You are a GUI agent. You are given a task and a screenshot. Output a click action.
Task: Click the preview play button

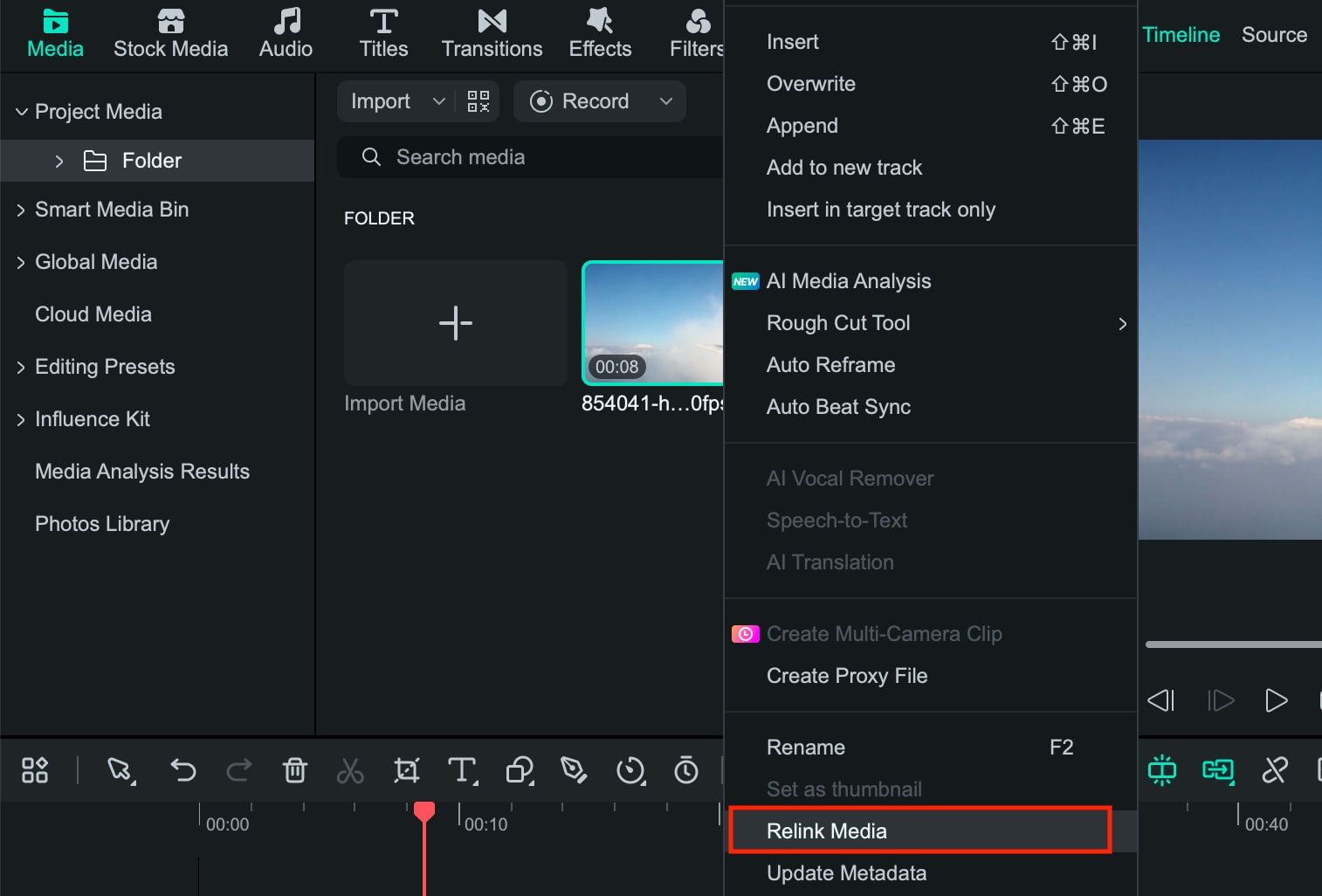1277,700
